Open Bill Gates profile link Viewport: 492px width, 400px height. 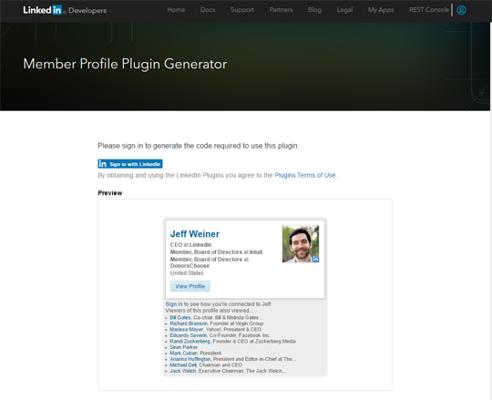click(180, 317)
